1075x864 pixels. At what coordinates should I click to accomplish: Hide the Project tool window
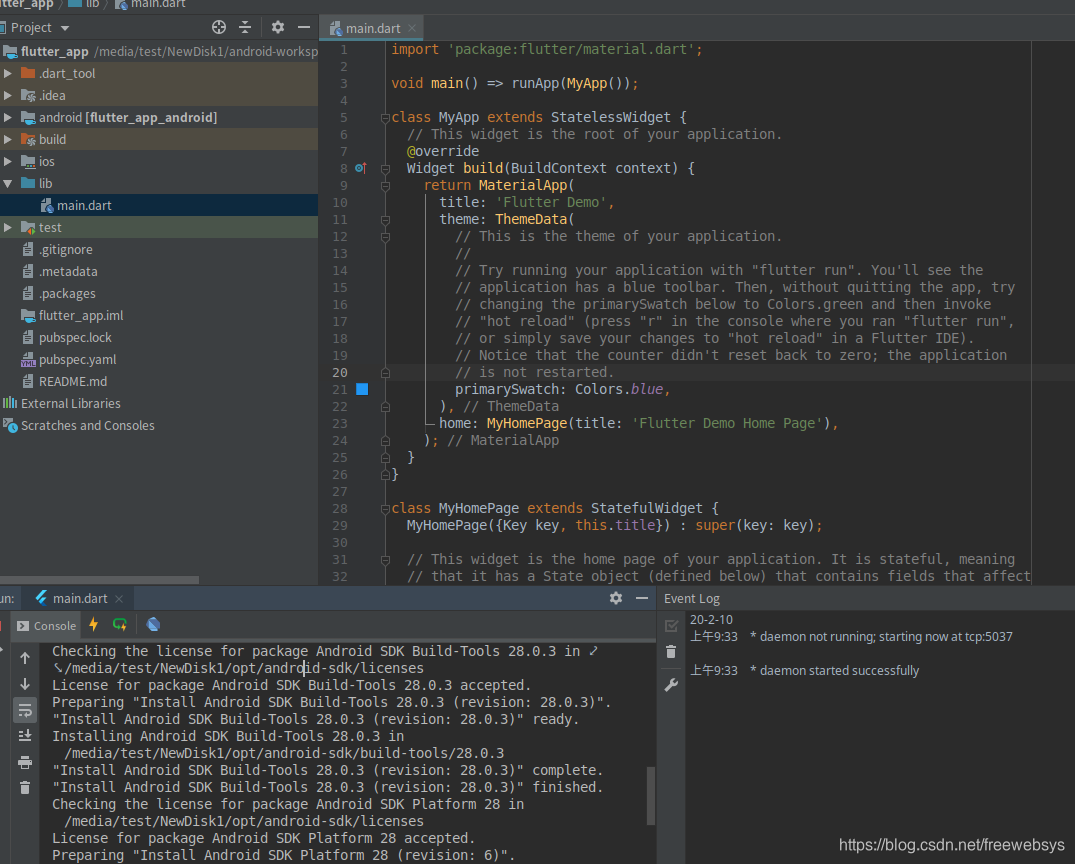click(x=304, y=27)
